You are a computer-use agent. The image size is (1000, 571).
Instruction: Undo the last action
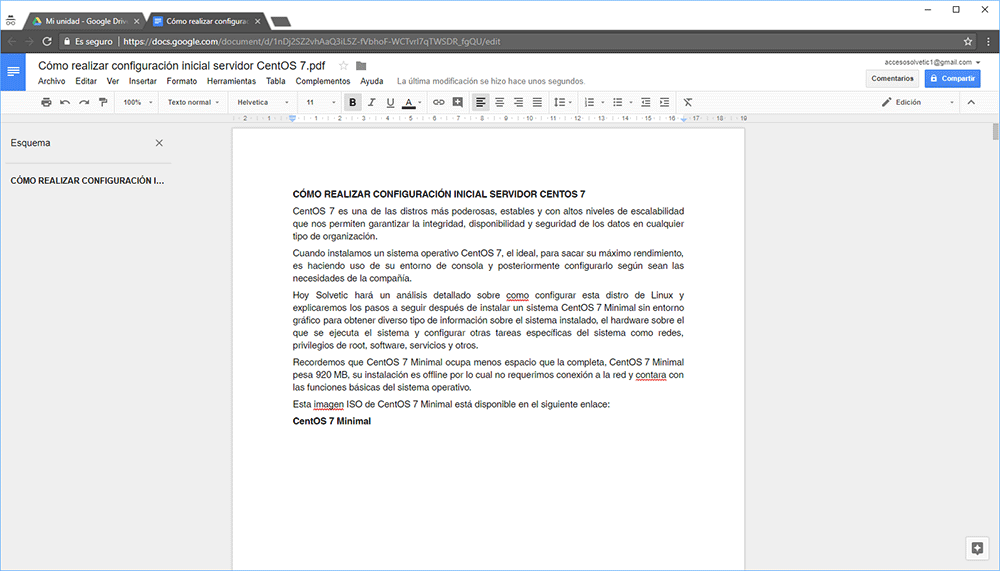click(x=65, y=102)
